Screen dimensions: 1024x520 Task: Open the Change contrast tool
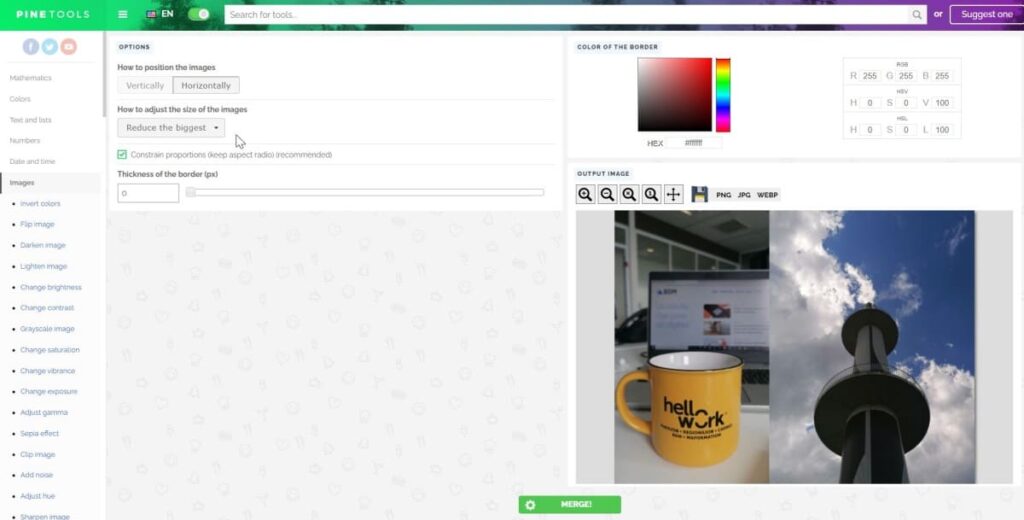point(47,308)
